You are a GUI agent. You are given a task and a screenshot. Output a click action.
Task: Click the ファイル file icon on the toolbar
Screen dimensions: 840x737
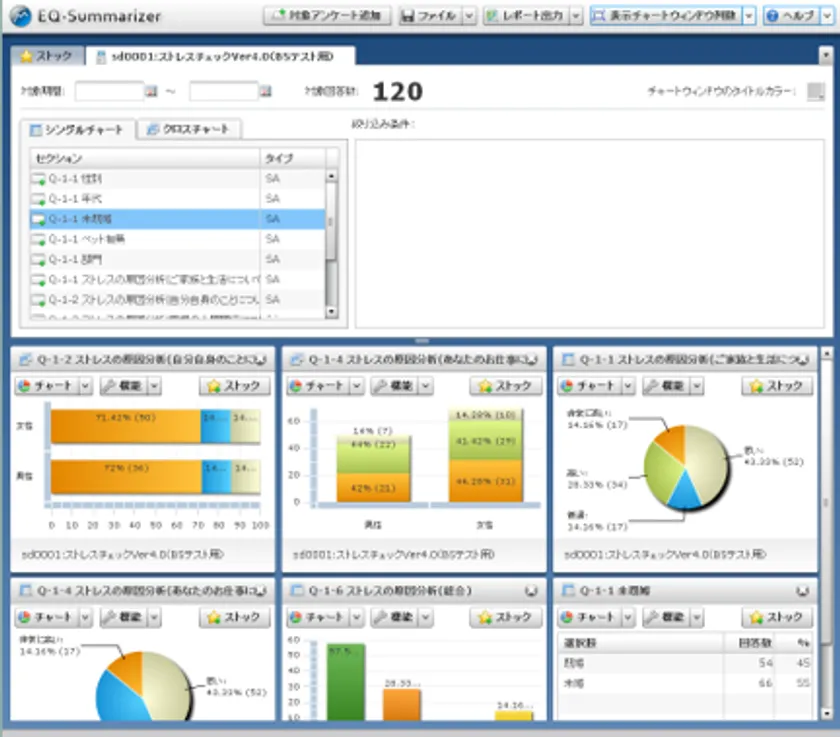click(408, 13)
